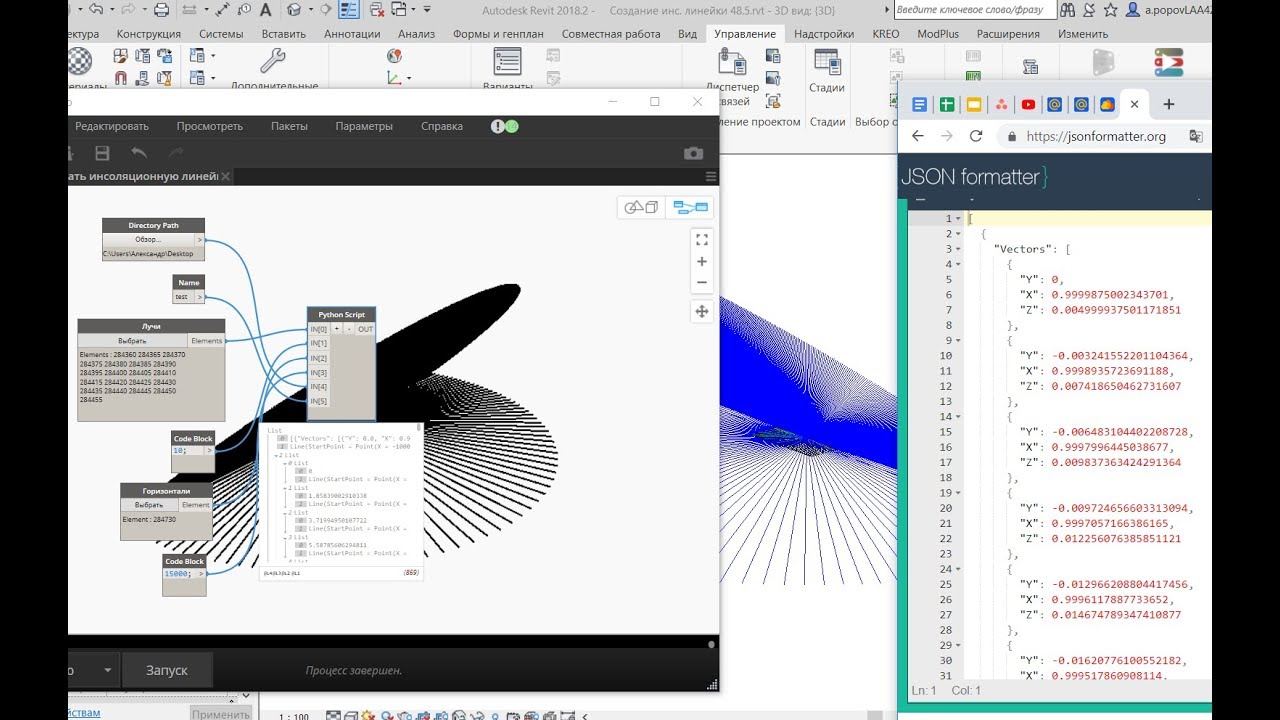
Task: Click the Dynamo player icon in Revit ribbon
Action: pos(1167,63)
